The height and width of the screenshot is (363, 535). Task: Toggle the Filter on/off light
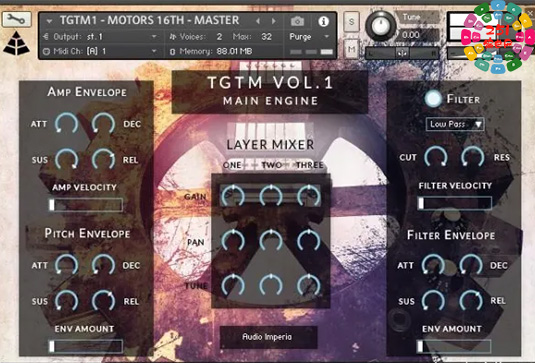click(433, 99)
